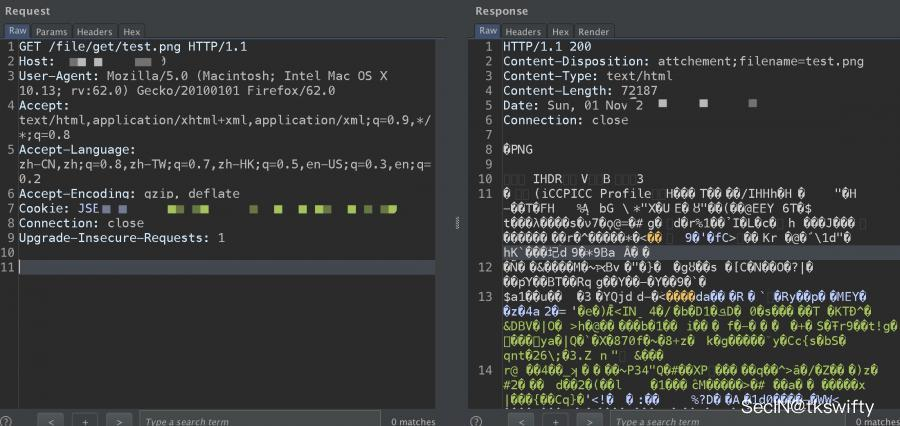Open the Request Hex tab
The image size is (900, 426).
[131, 32]
